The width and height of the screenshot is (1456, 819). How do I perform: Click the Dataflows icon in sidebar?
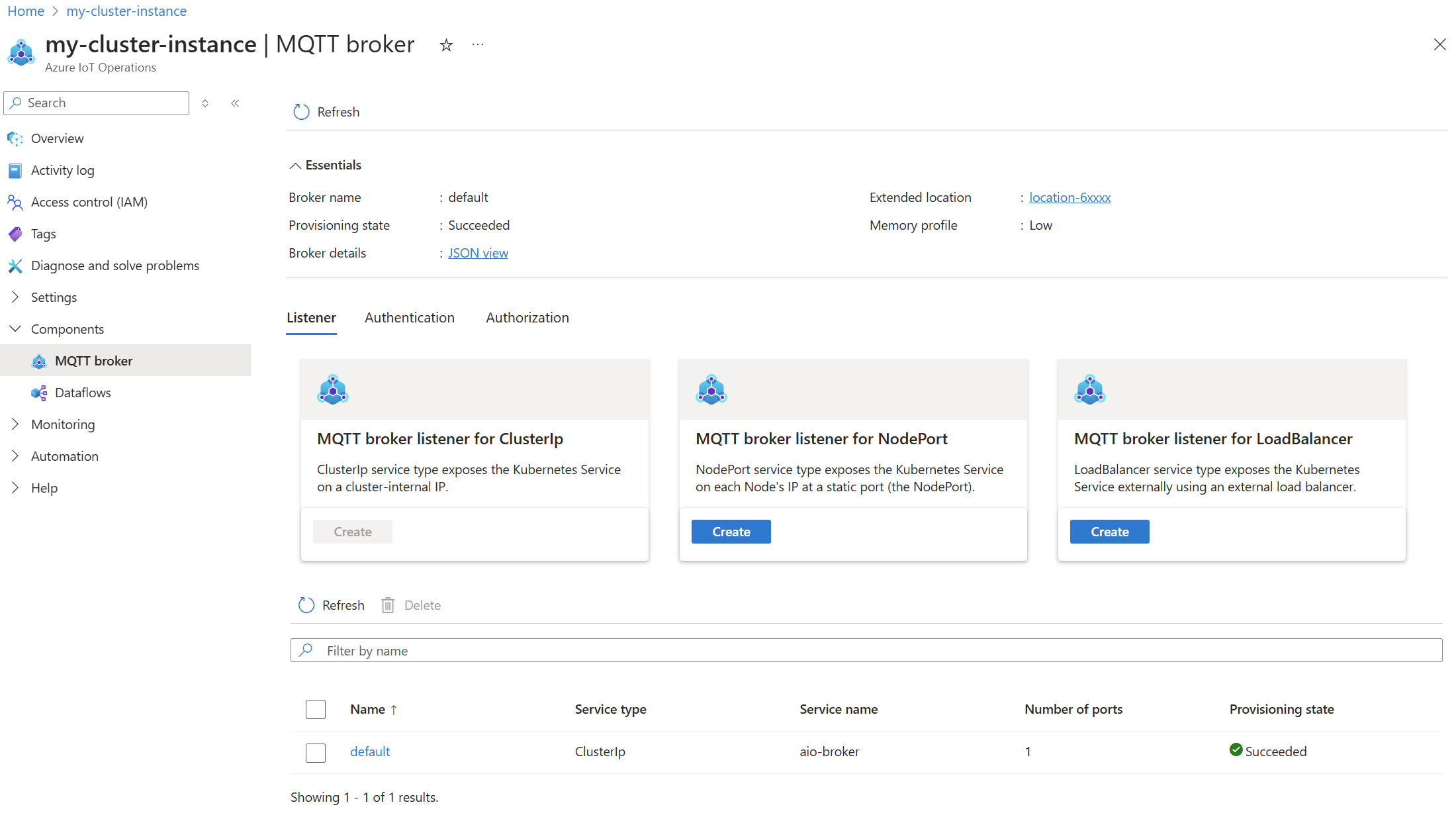pos(40,392)
